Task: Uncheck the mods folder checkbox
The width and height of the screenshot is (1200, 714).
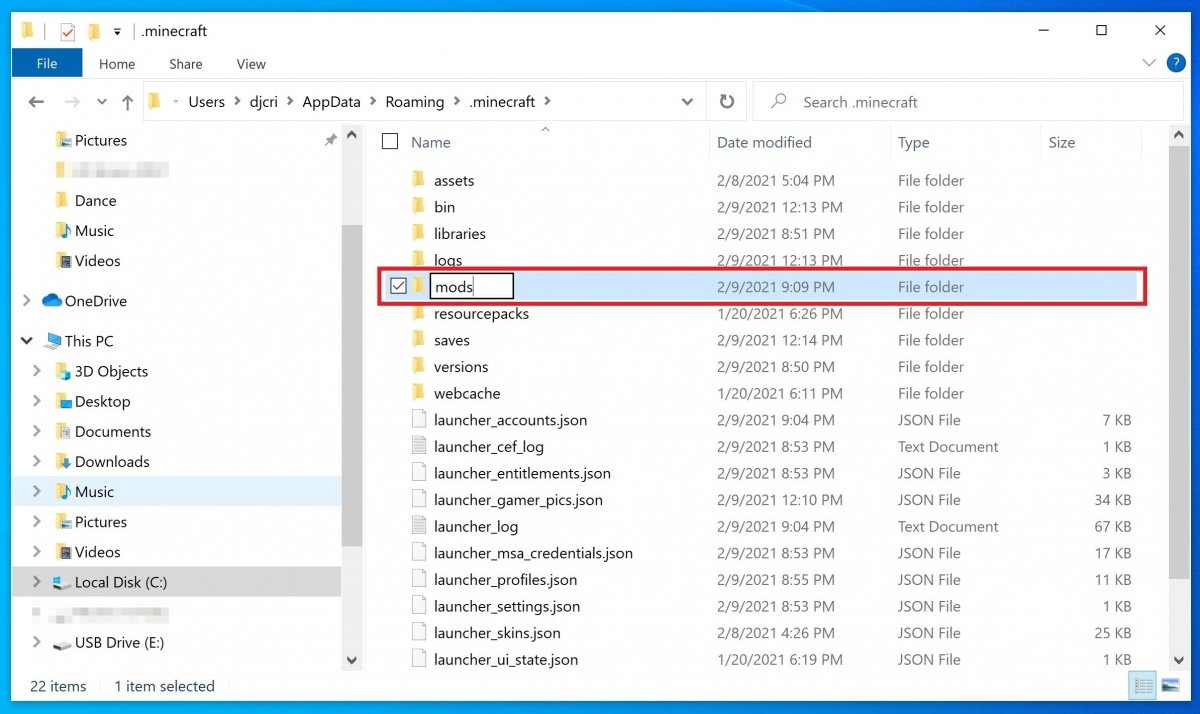Action: (x=398, y=287)
